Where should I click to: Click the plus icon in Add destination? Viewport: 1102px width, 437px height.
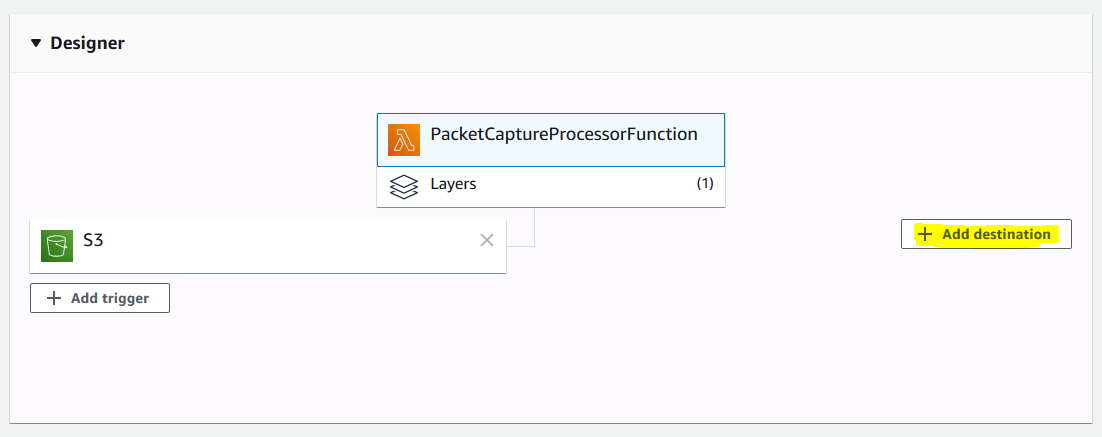pos(925,234)
